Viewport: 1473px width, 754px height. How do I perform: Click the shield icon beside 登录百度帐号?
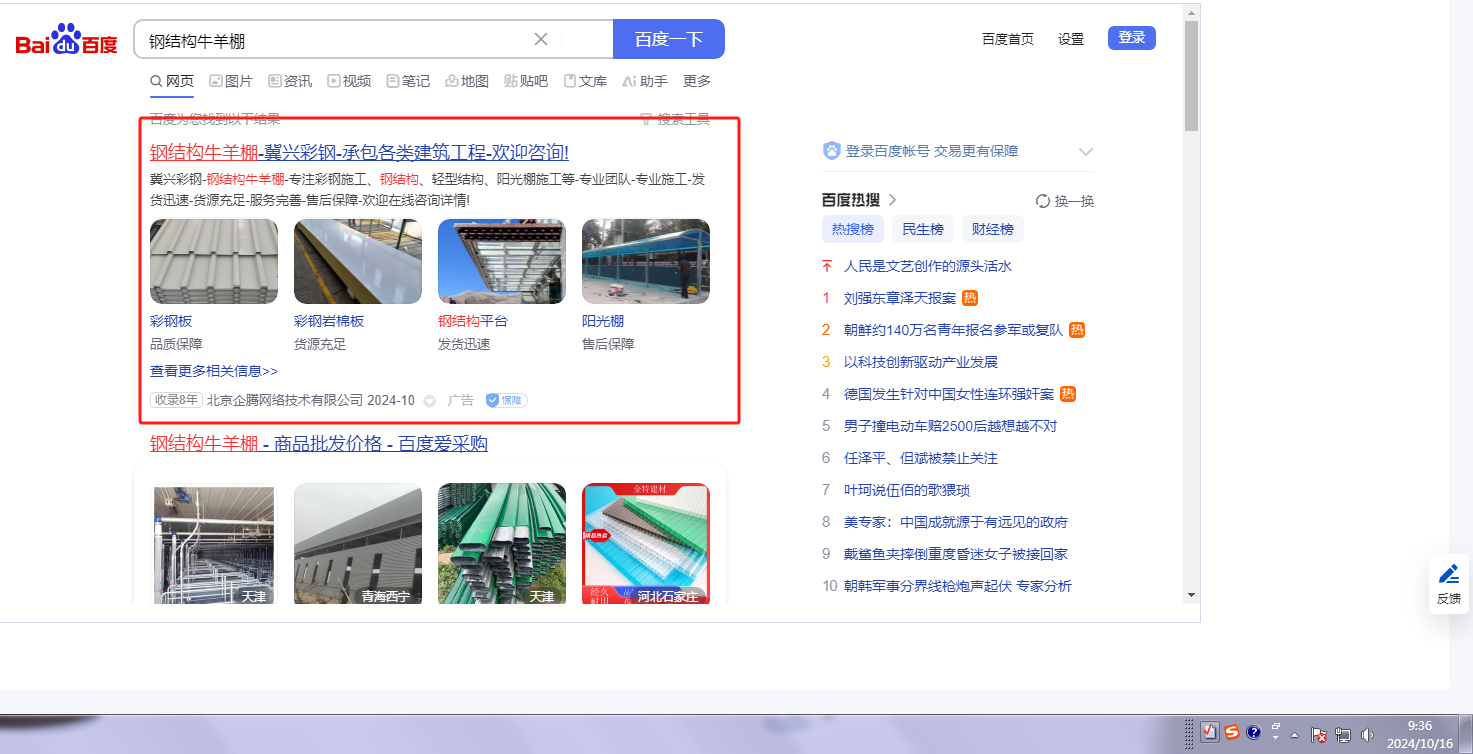coord(832,151)
